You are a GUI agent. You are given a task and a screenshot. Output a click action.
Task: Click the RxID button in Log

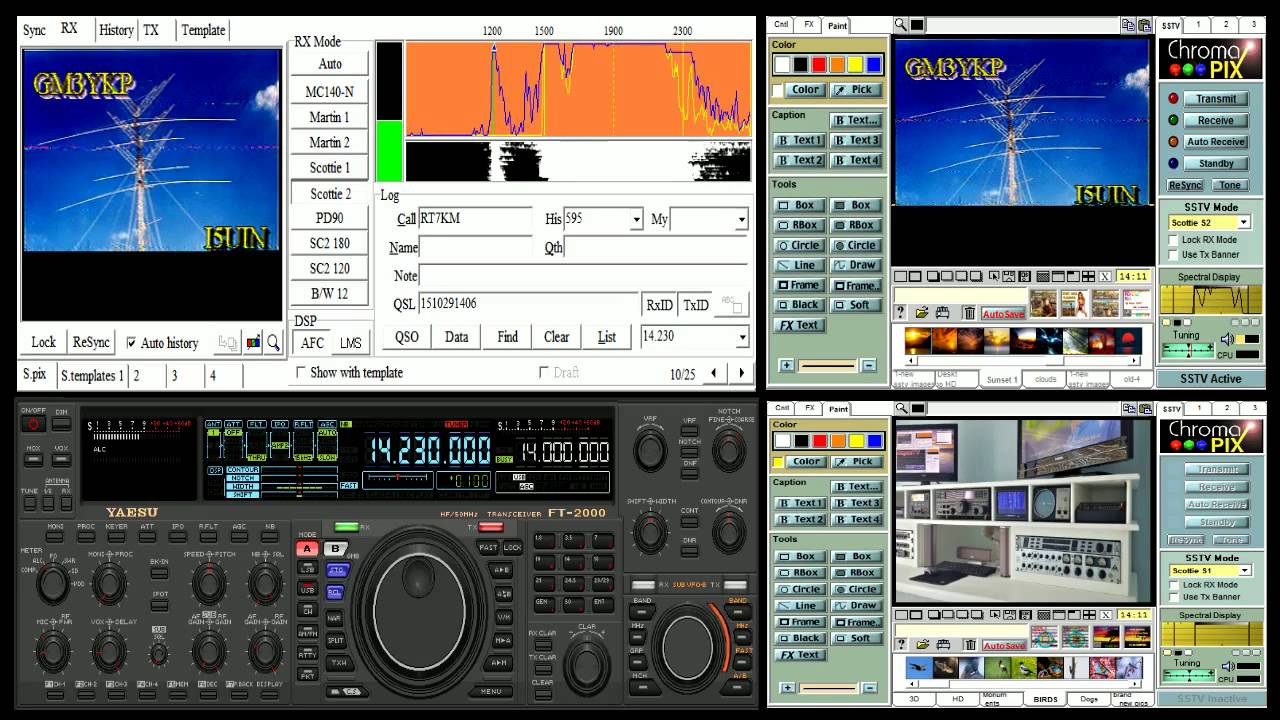(659, 305)
